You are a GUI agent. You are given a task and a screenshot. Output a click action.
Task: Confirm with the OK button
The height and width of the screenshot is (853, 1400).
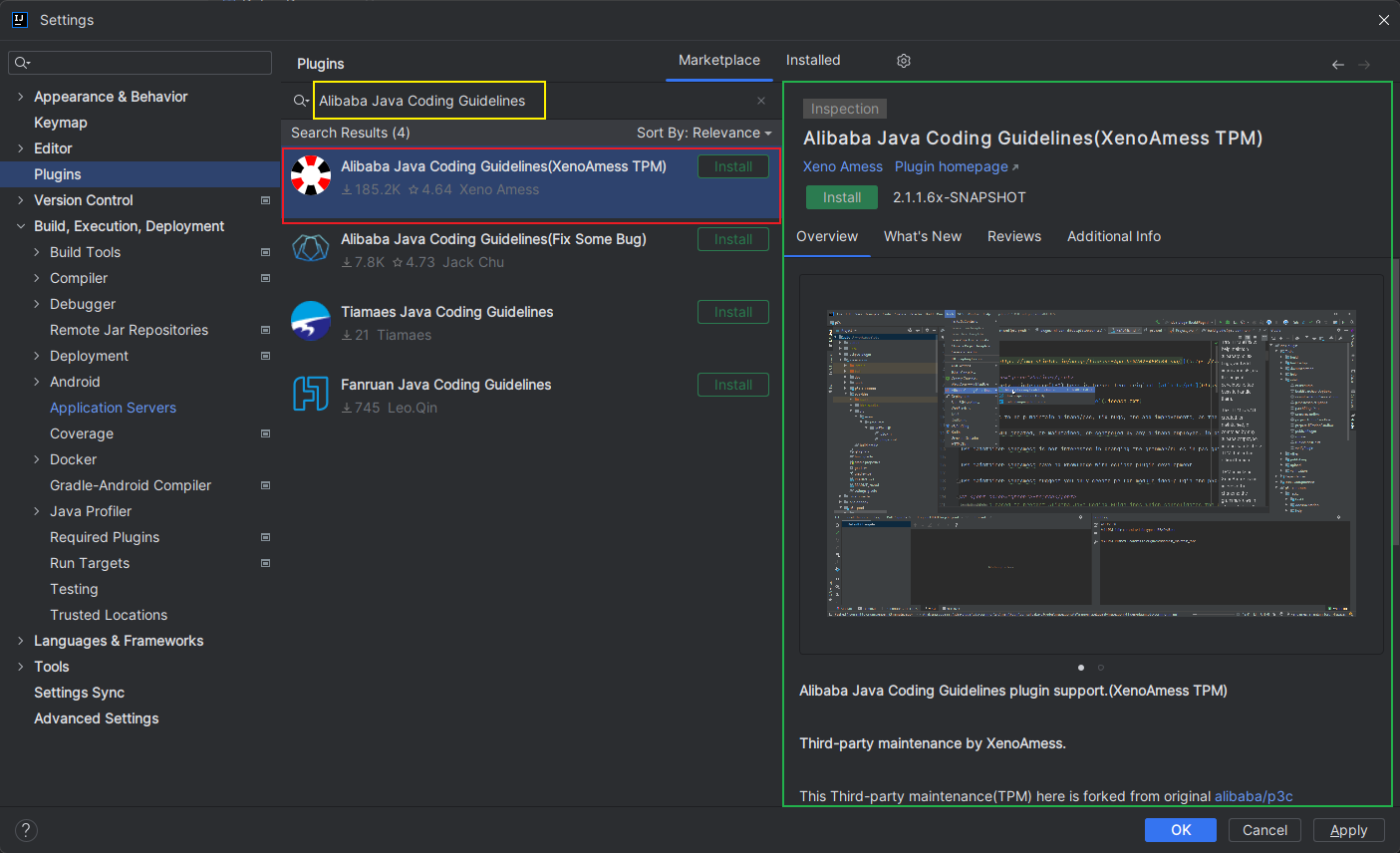(1181, 830)
